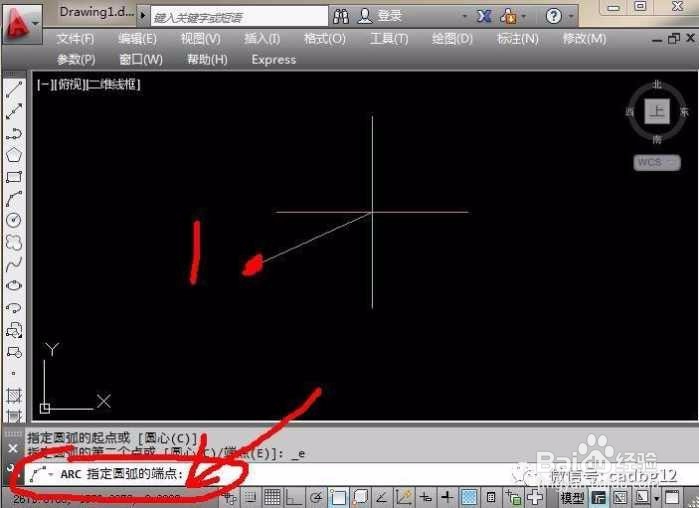Toggle Grid Display in status bar
The width and height of the screenshot is (699, 508).
coord(272,497)
